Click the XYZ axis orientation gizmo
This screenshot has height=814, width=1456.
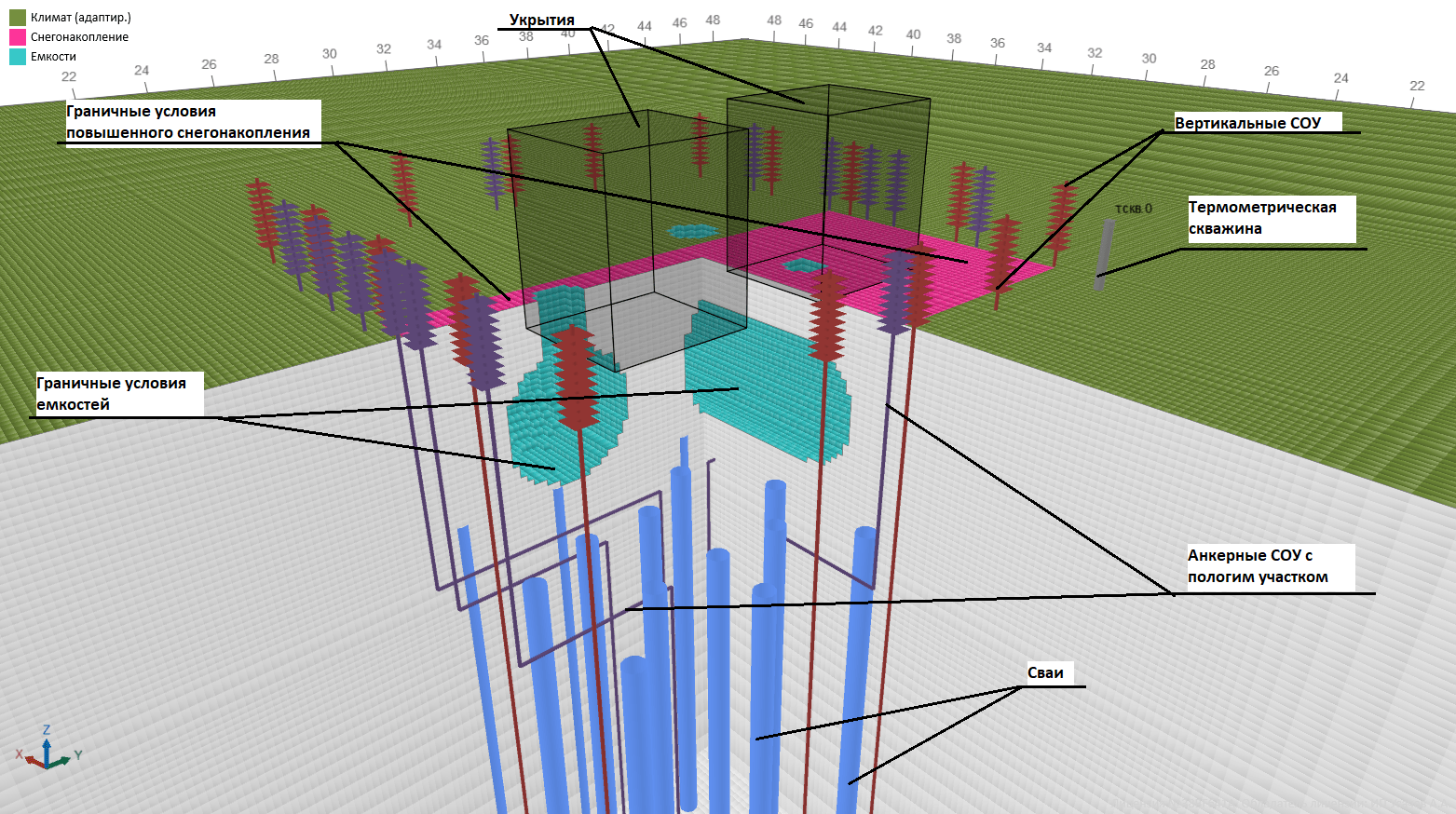click(48, 748)
